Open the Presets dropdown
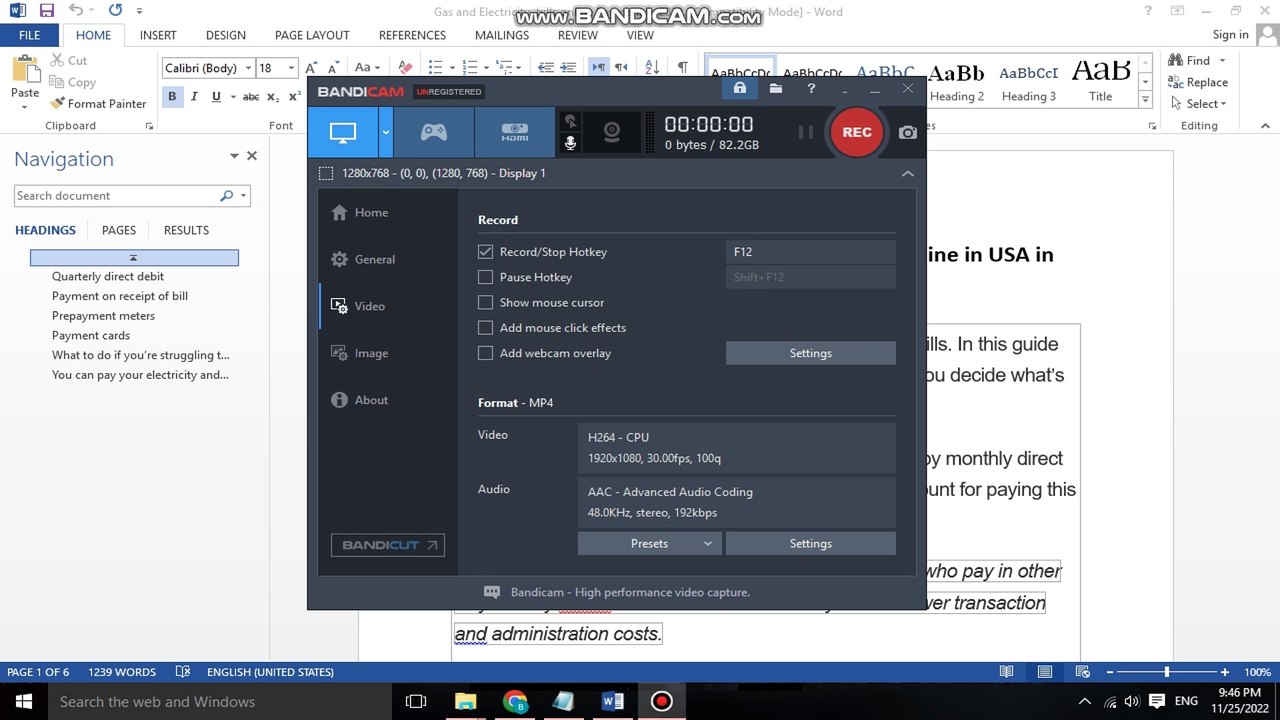The image size is (1280, 720). (648, 543)
